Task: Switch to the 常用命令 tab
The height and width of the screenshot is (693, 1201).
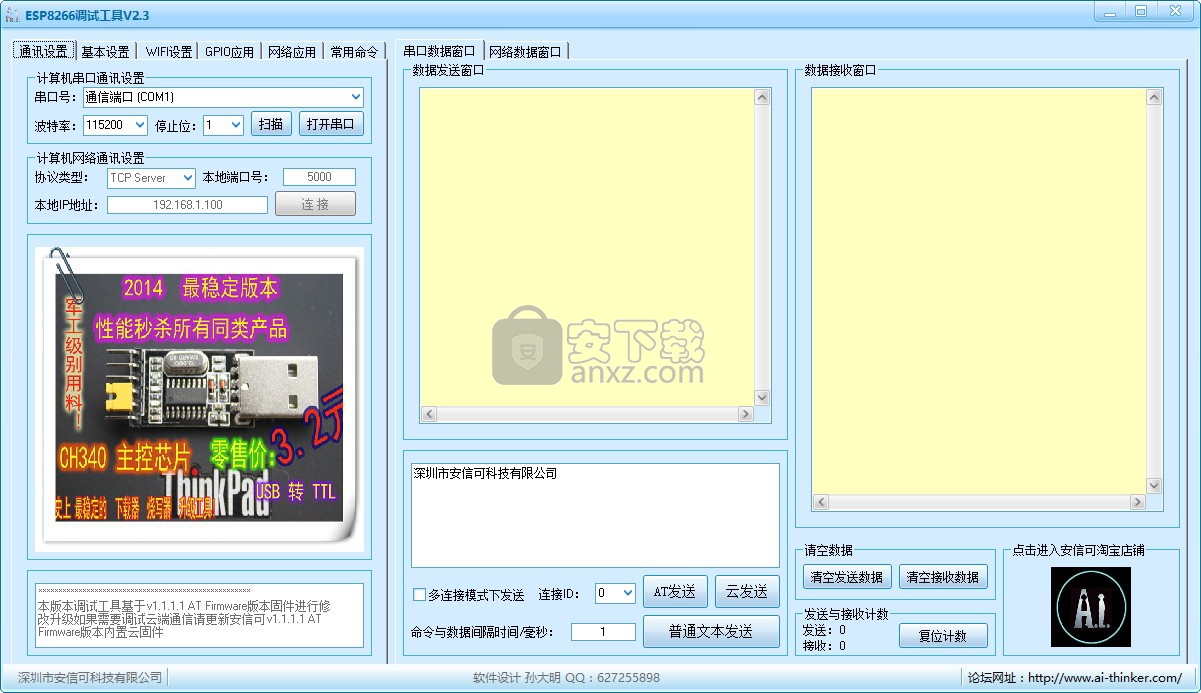Action: pos(354,52)
